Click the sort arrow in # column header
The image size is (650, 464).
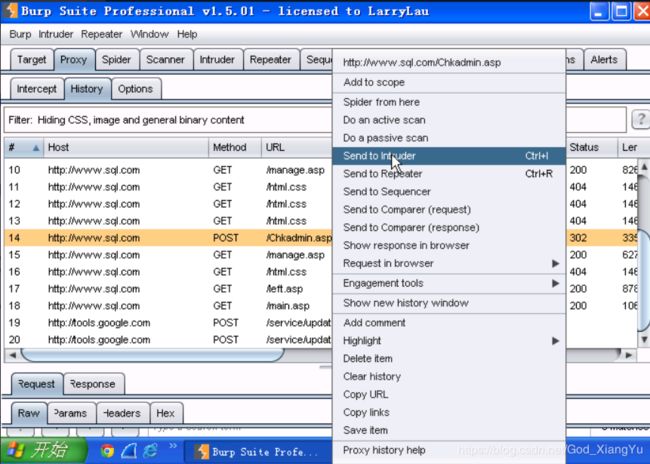tap(36, 148)
